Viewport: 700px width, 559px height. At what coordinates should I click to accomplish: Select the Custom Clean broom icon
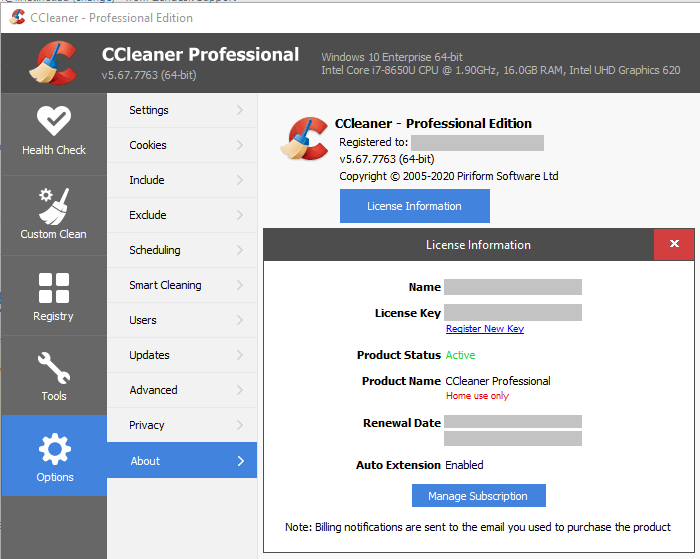point(54,205)
